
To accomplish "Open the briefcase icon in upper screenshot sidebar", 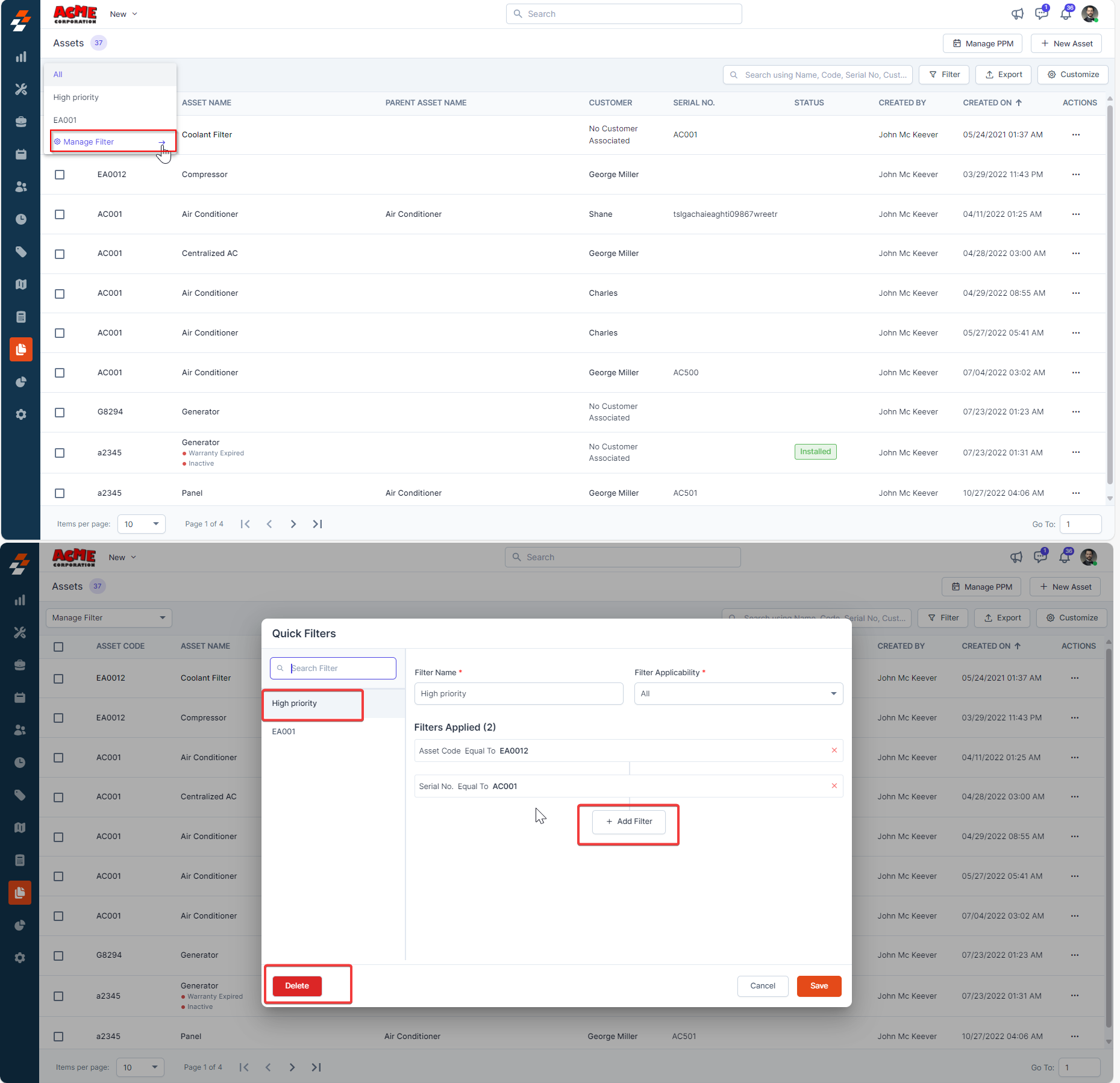I will [x=21, y=122].
